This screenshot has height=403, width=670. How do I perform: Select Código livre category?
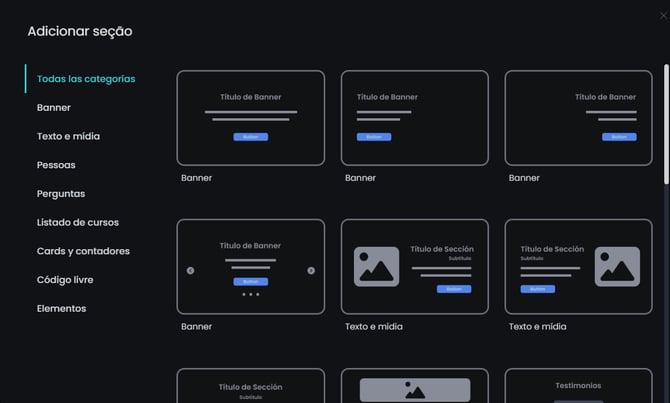click(65, 280)
